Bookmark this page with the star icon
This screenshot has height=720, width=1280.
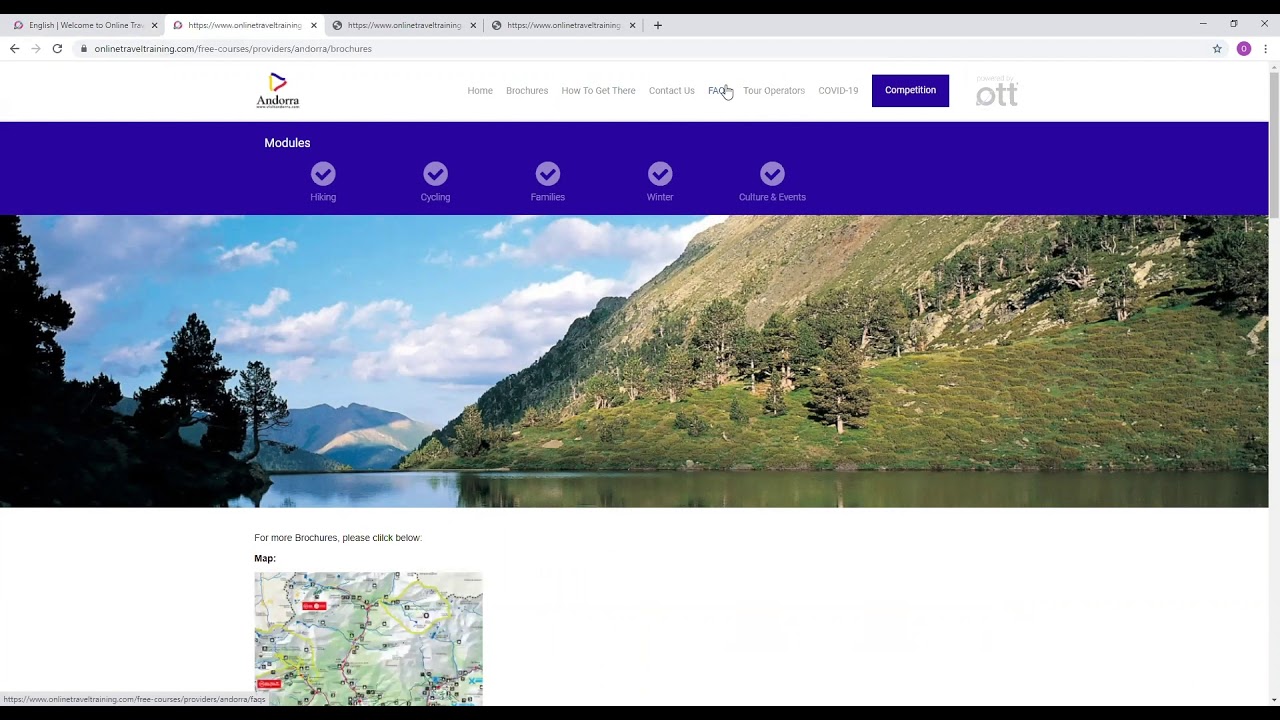pos(1217,48)
